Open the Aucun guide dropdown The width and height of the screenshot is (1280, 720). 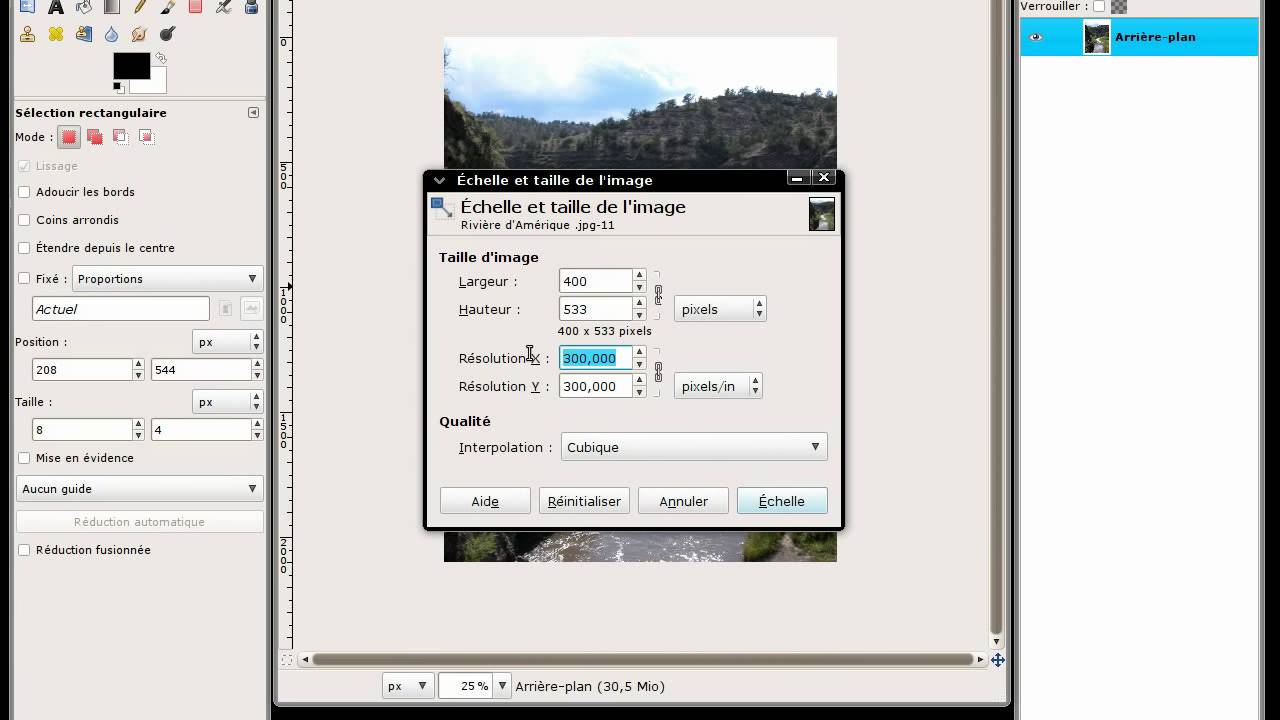(x=140, y=489)
